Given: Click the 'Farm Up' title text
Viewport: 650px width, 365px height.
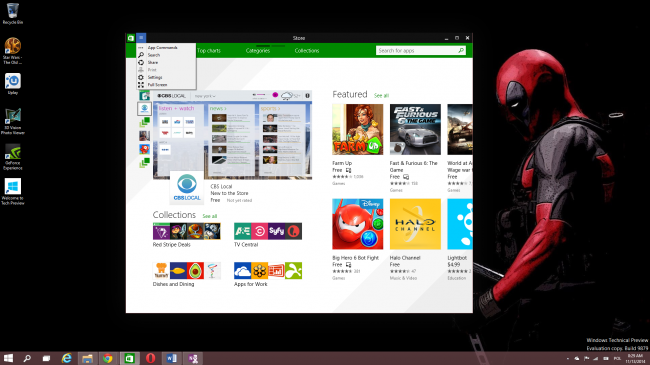Looking at the screenshot, I should click(342, 163).
